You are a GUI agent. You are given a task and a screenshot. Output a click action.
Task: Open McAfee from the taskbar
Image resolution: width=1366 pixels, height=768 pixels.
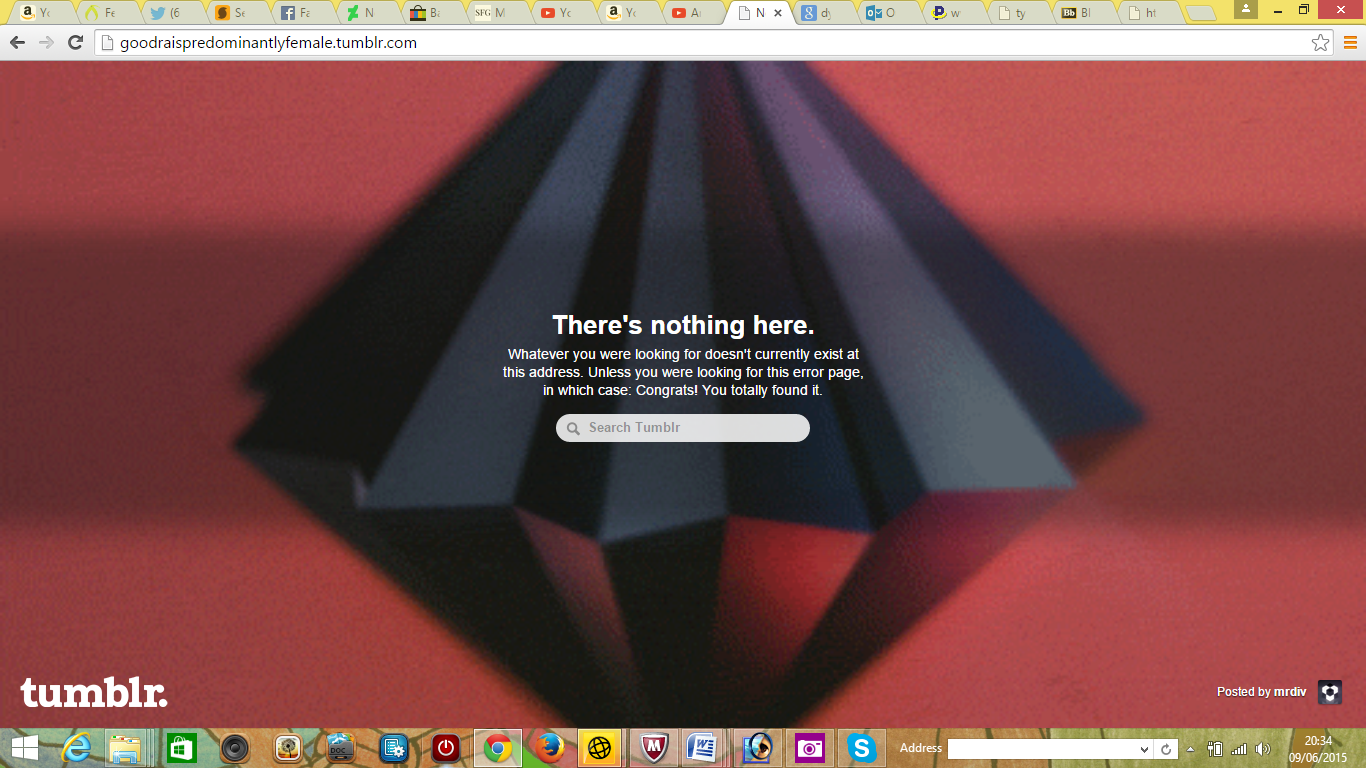[x=654, y=748]
